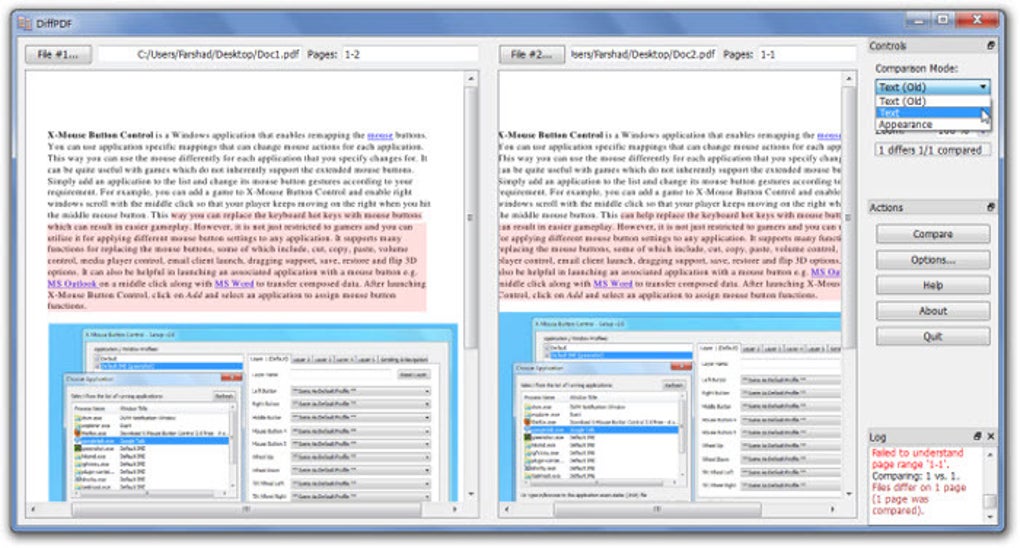Click right document horizontal scrollbar left arrow

click(x=507, y=509)
